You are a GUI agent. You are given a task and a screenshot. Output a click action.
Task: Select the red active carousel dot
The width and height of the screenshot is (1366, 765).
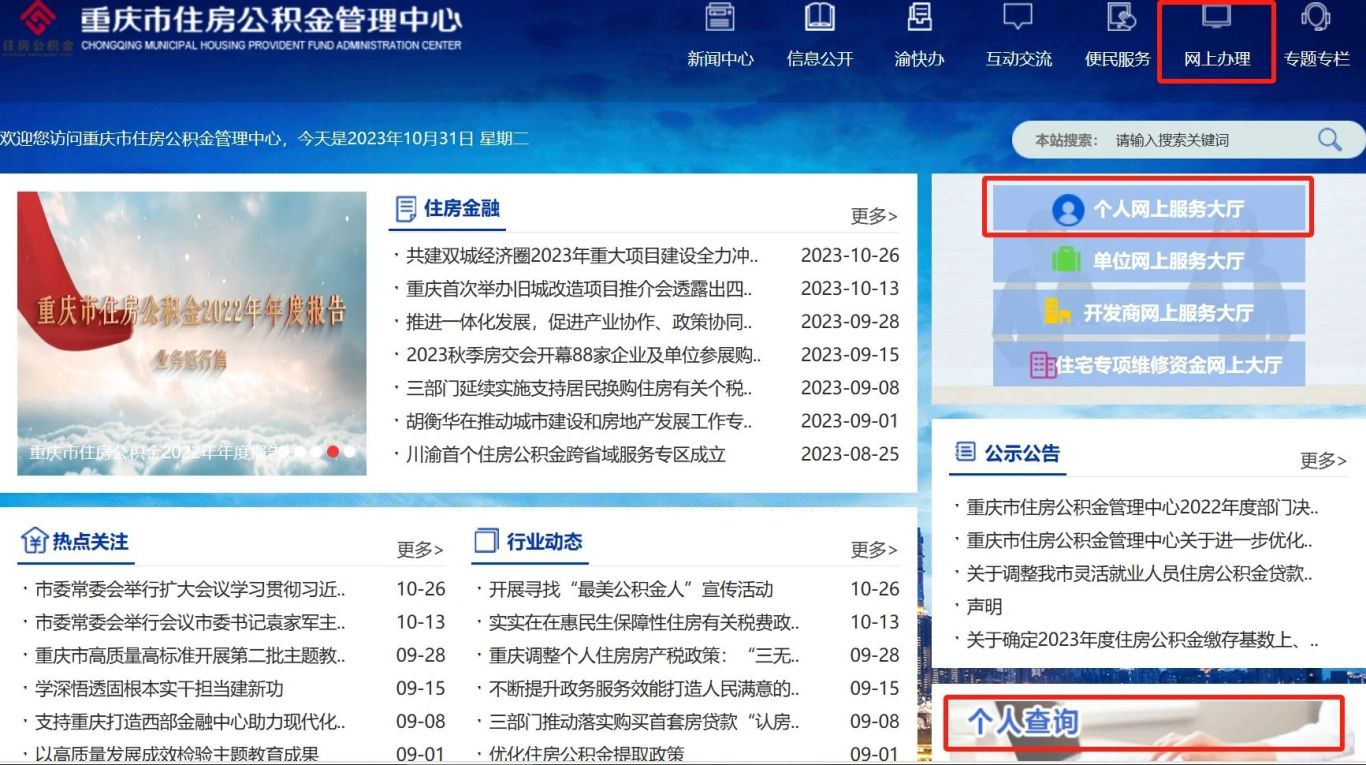click(x=333, y=451)
